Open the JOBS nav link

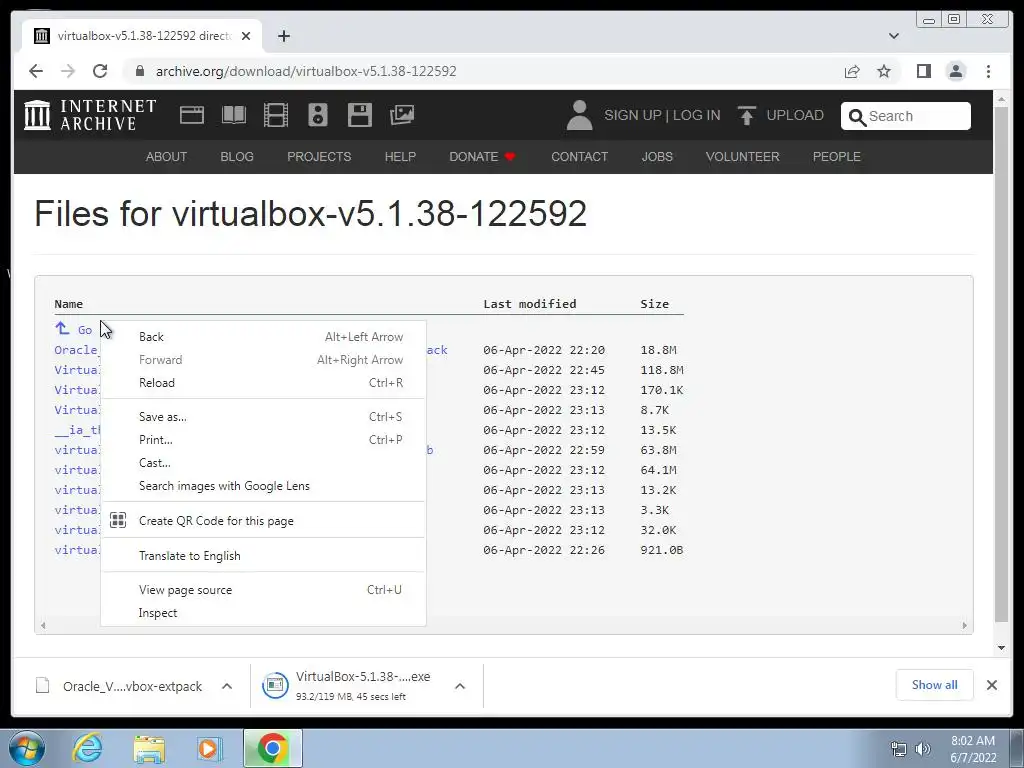657,157
